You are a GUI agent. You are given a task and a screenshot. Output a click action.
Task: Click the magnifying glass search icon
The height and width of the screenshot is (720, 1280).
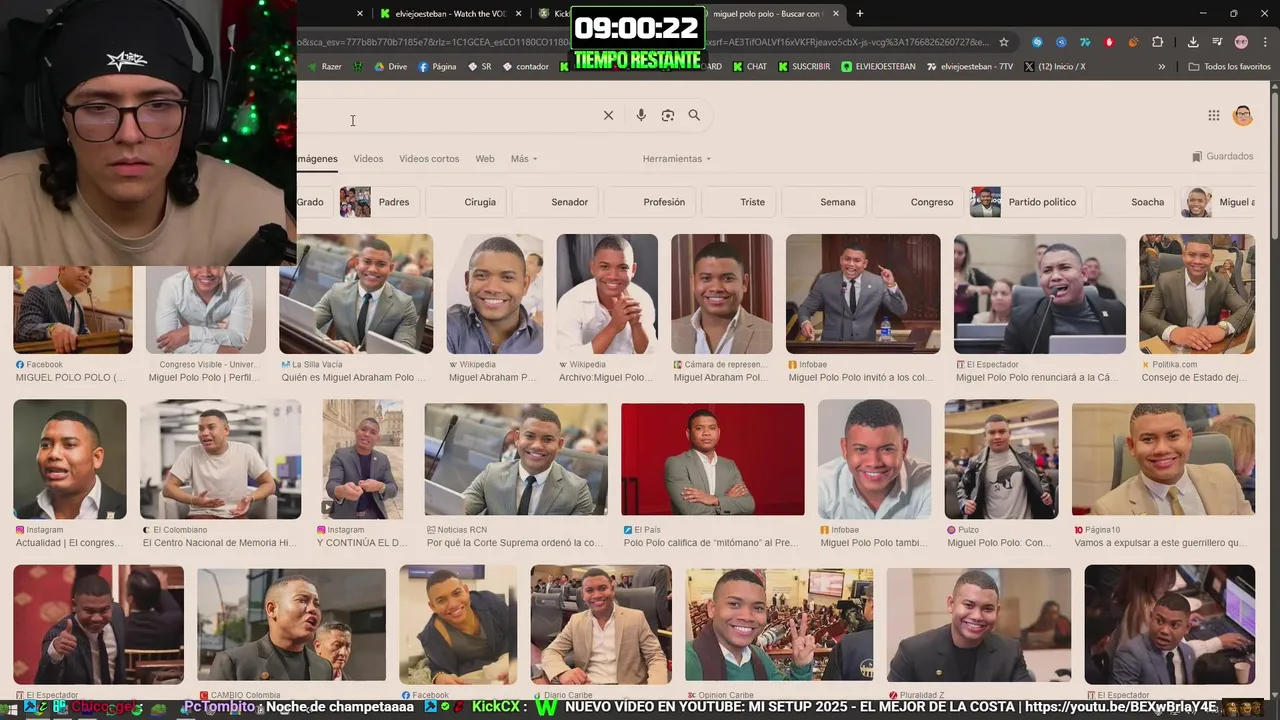[694, 115]
